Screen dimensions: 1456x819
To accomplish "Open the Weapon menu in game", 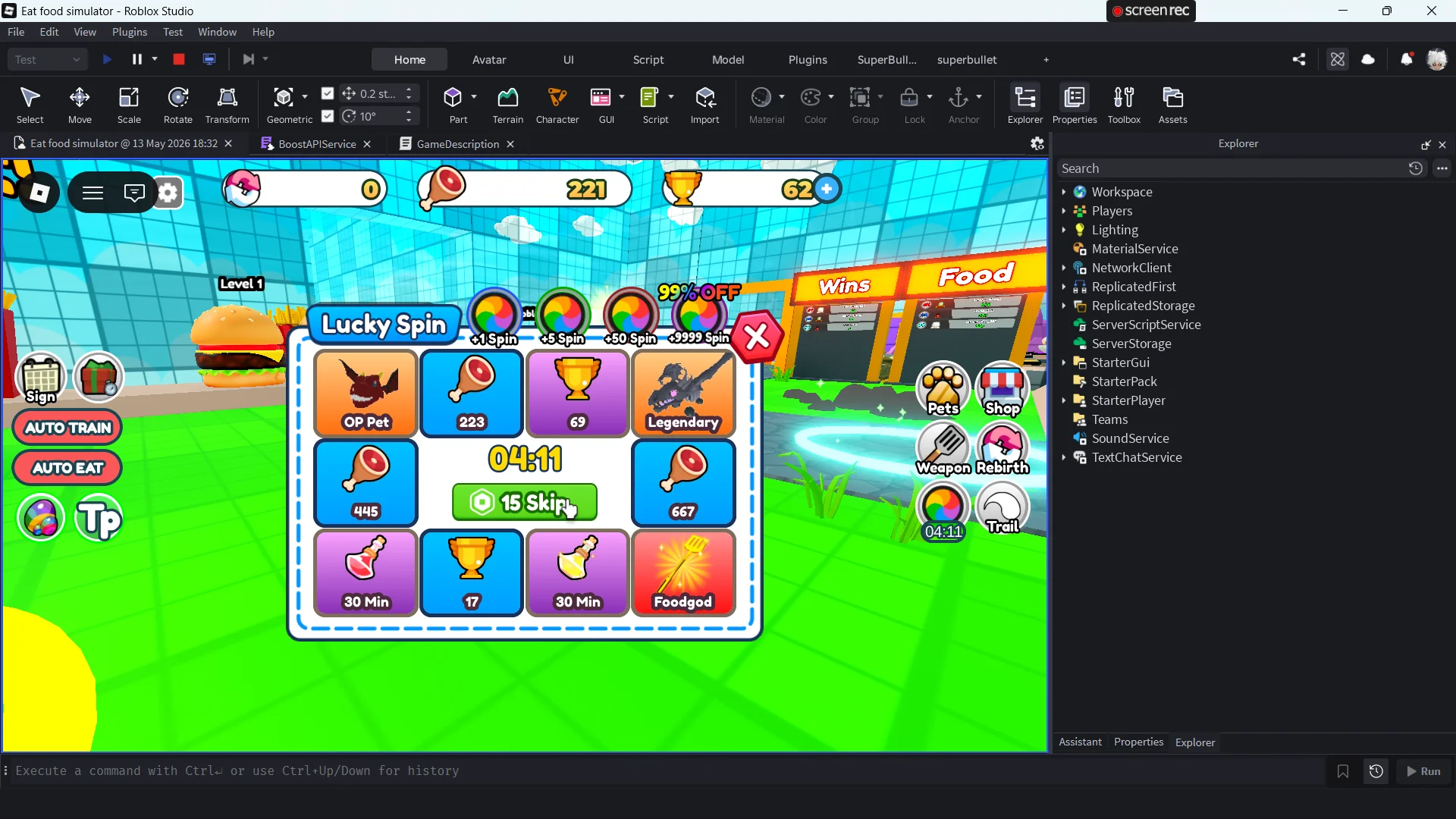I will click(x=943, y=449).
